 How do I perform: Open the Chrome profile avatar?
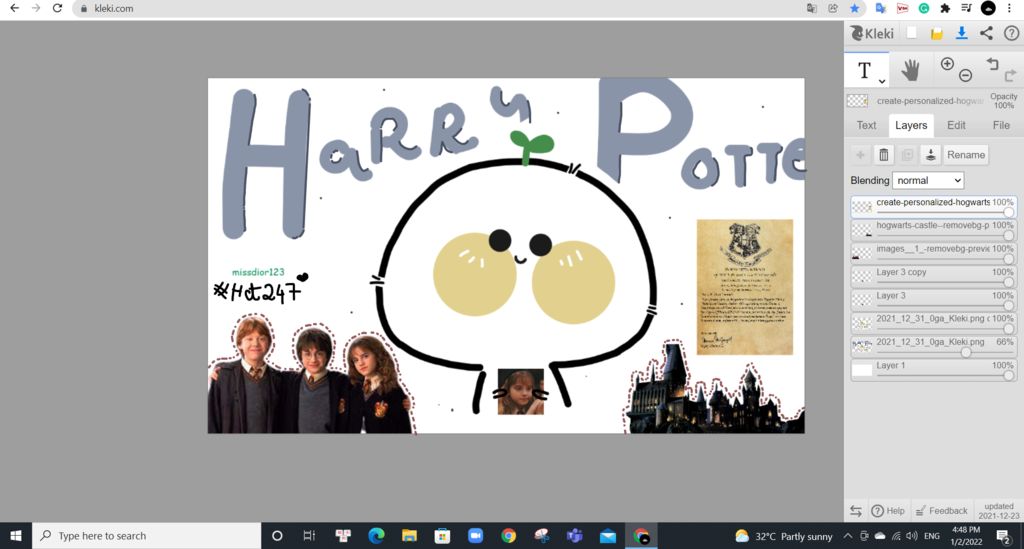988,8
